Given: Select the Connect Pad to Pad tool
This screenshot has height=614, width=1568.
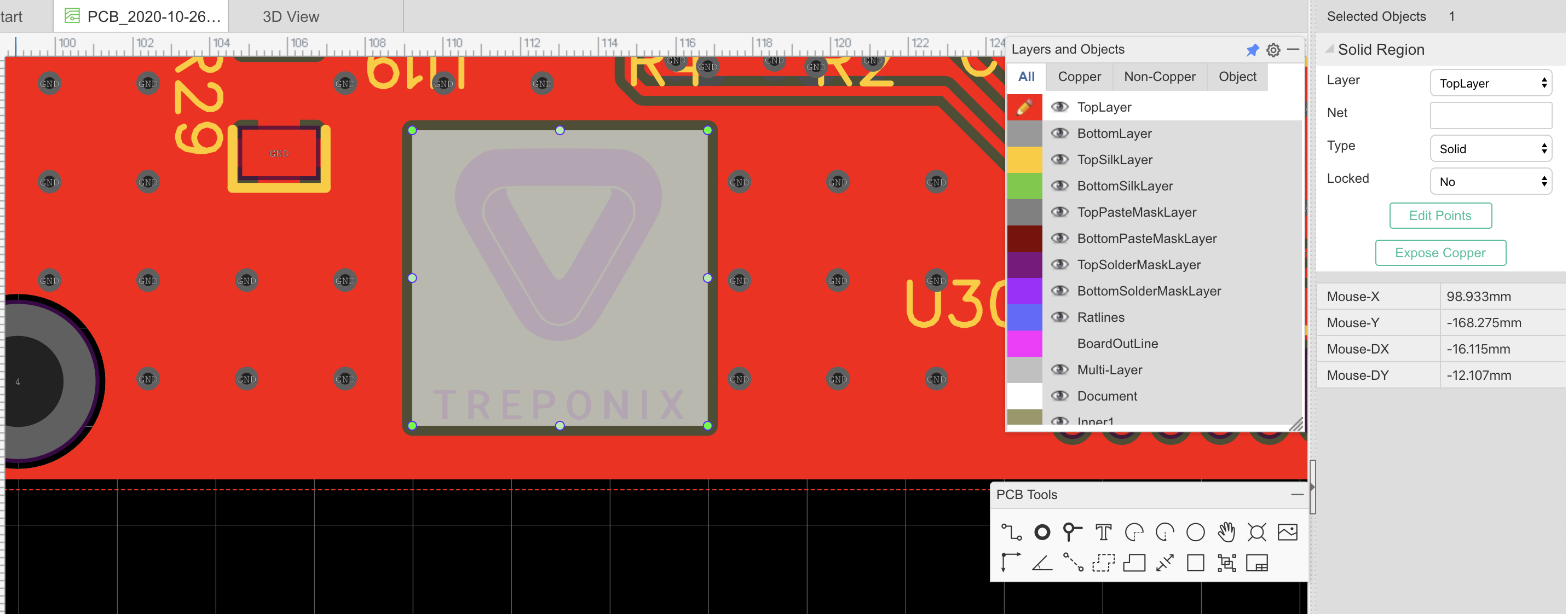Looking at the screenshot, I should [1073, 563].
